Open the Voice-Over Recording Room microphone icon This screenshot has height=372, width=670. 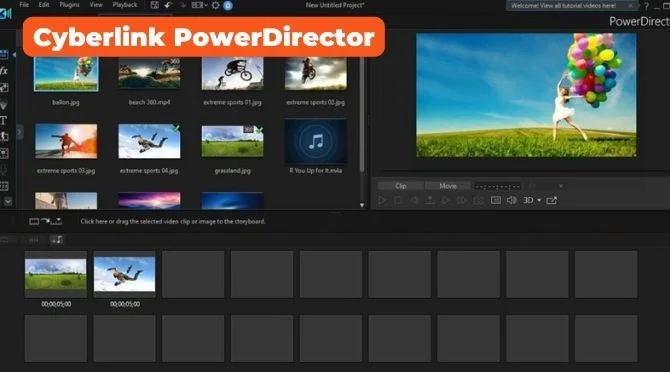click(x=4, y=170)
